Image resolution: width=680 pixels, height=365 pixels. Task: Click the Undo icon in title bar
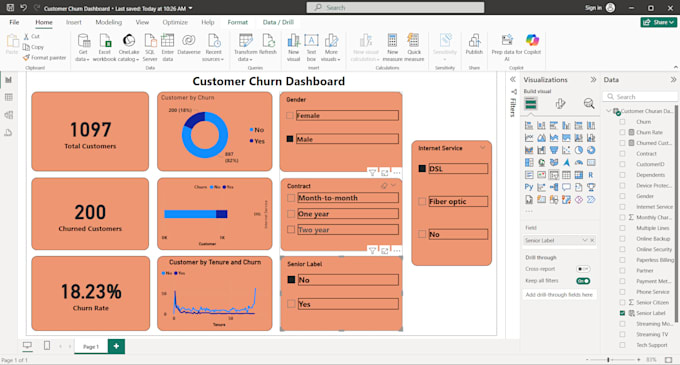(x=23, y=8)
